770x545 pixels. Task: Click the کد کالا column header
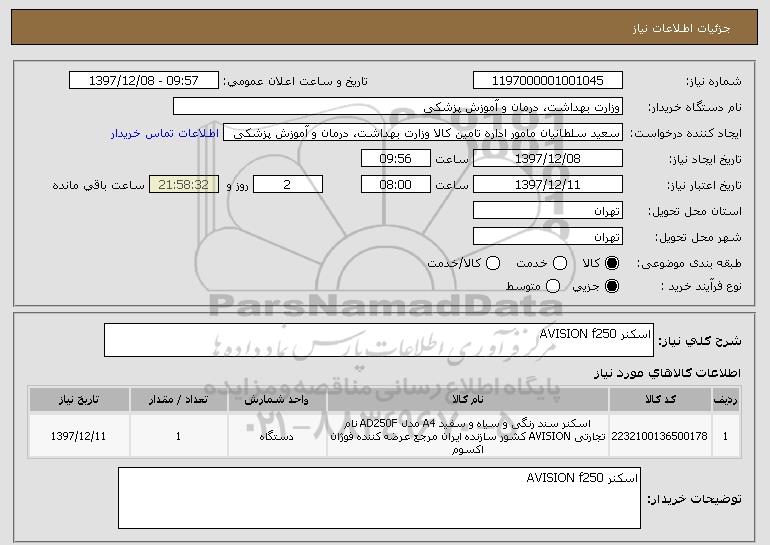tap(660, 400)
